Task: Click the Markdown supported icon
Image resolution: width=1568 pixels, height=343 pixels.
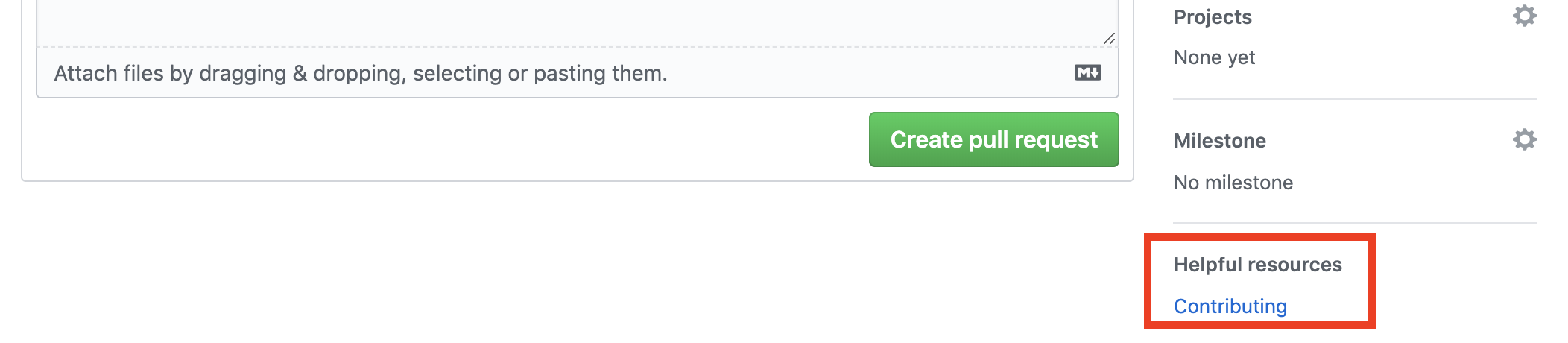Action: tap(1088, 72)
